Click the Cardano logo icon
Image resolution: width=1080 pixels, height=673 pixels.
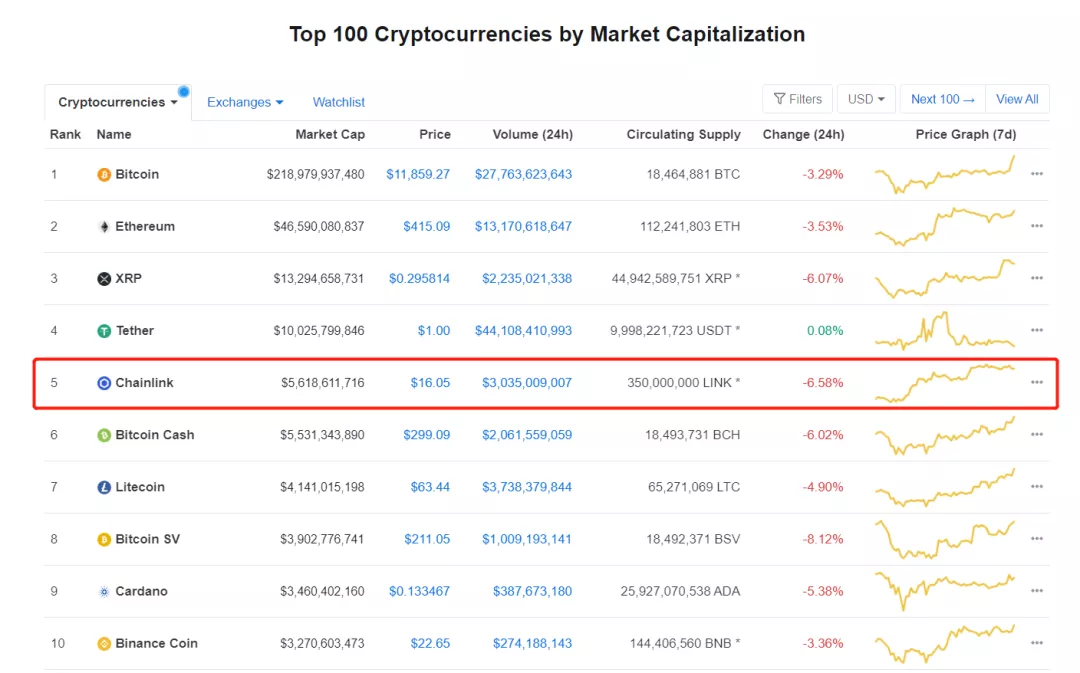coord(104,592)
